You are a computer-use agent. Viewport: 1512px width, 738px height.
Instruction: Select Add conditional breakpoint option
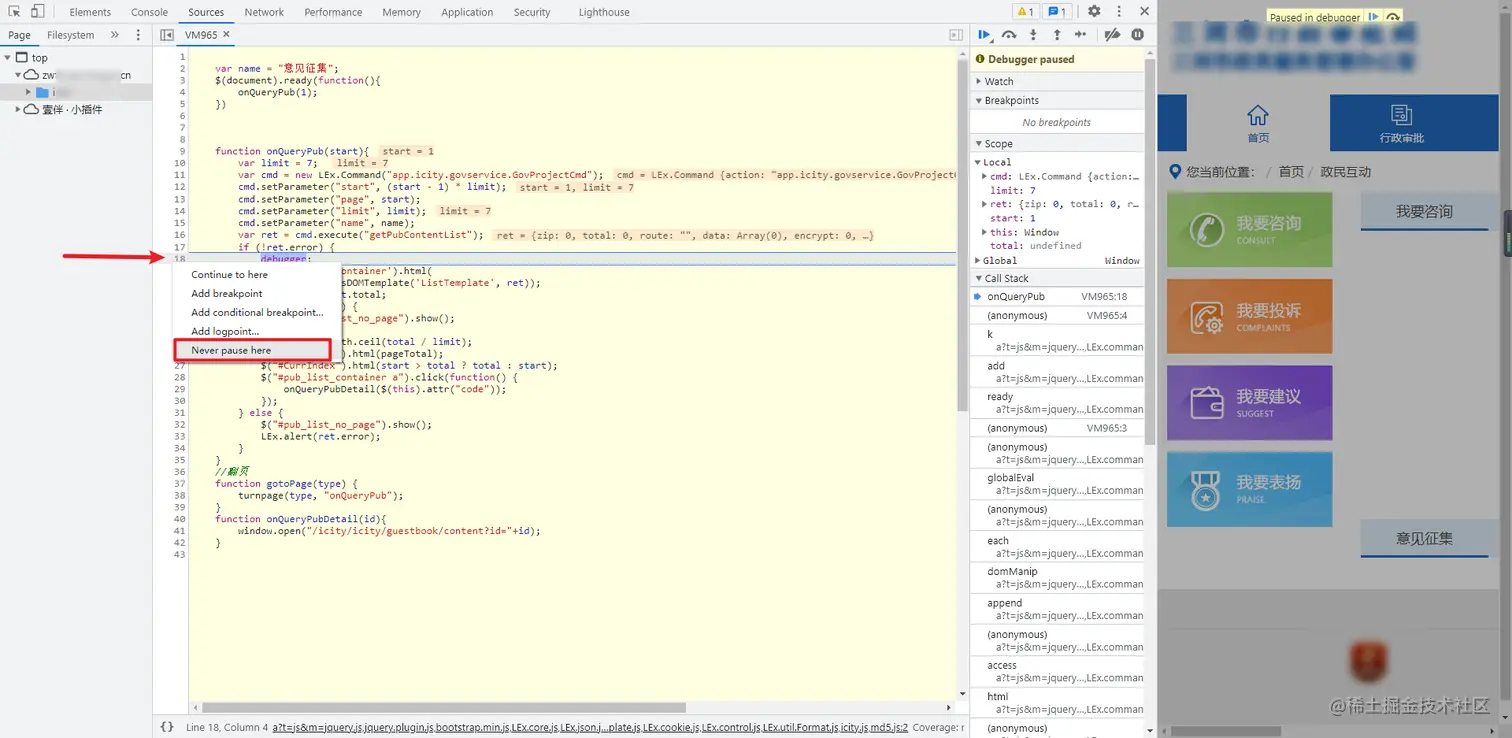point(257,312)
